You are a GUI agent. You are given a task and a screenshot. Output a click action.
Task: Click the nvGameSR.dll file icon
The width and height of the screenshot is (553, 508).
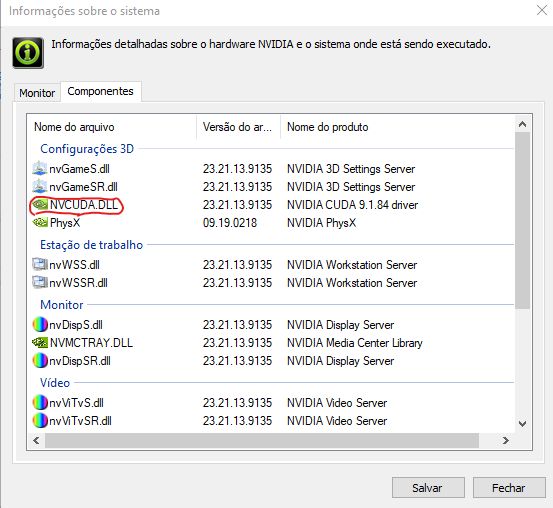[40, 186]
